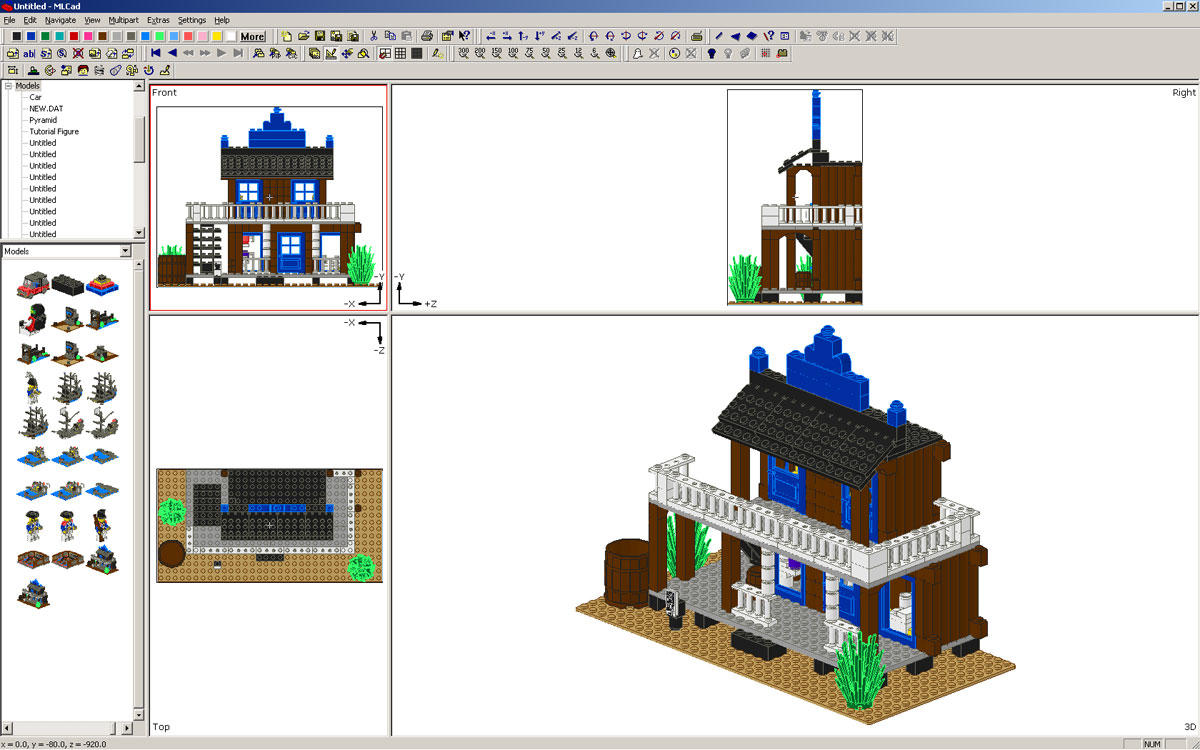Click the Add Triangle primitive icon
This screenshot has width=1200, height=750.
click(735, 36)
